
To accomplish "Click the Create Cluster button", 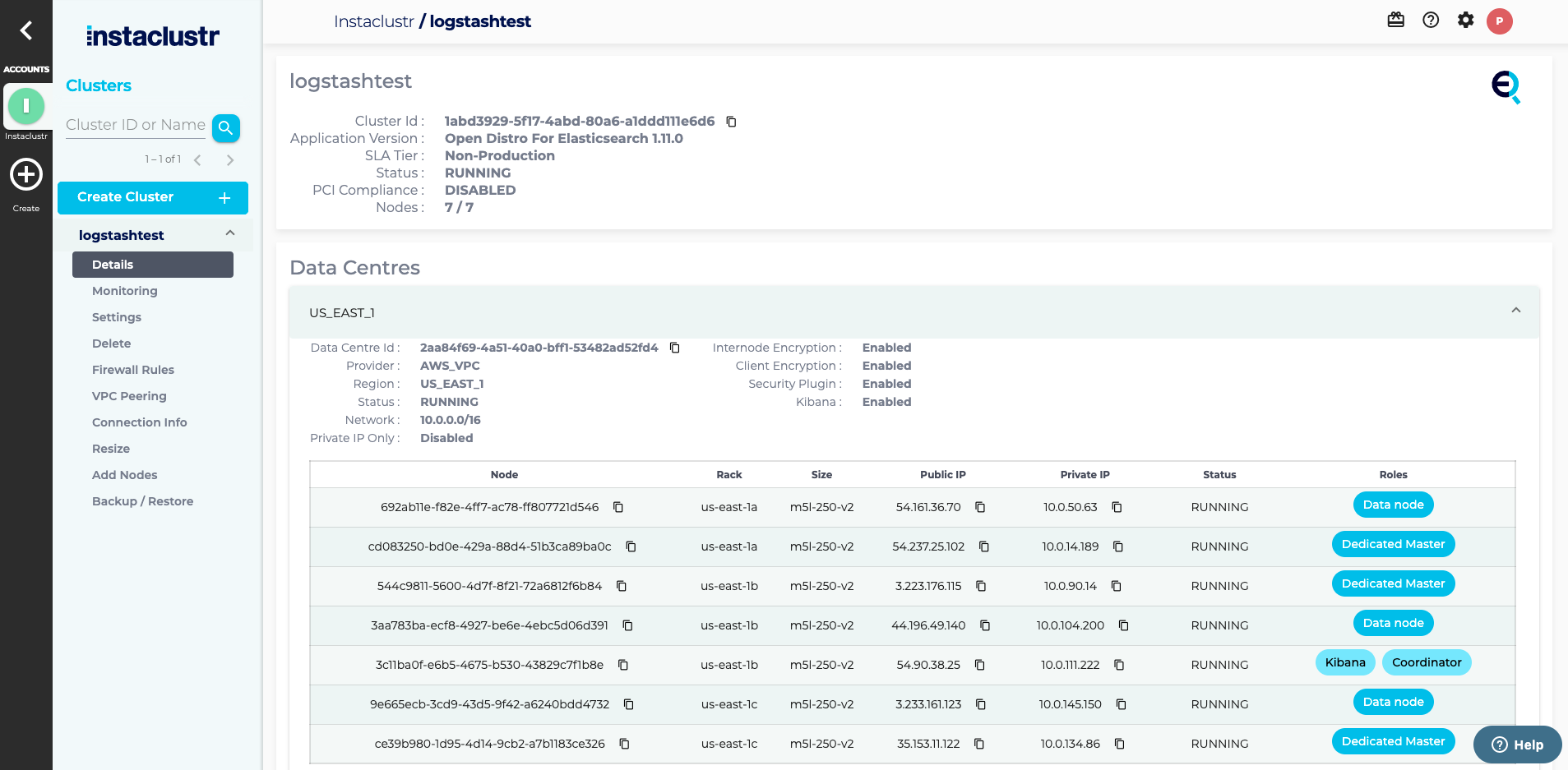I will pos(152,197).
